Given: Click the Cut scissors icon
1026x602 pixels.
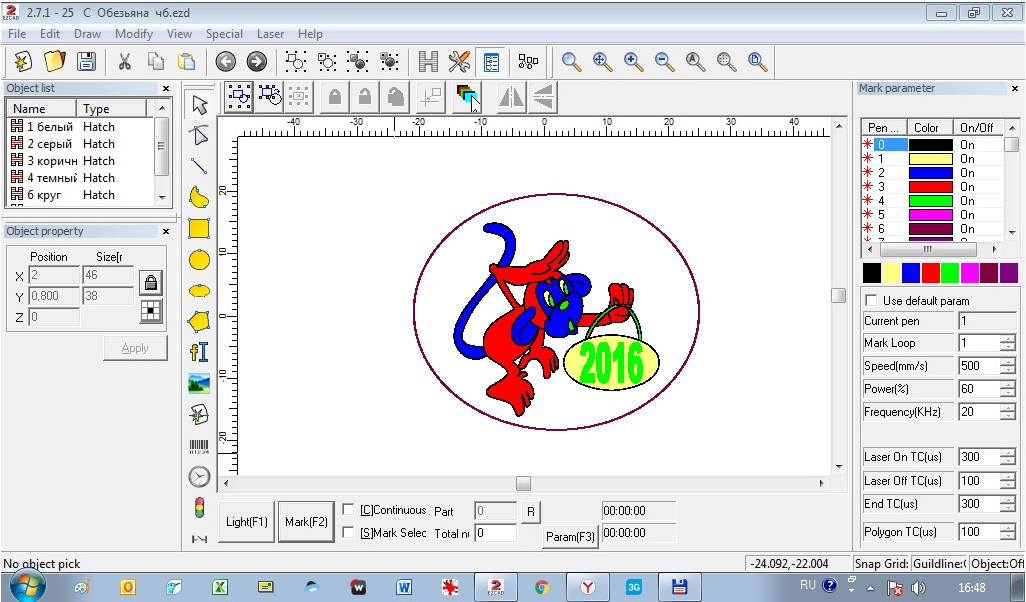Looking at the screenshot, I should 124,62.
